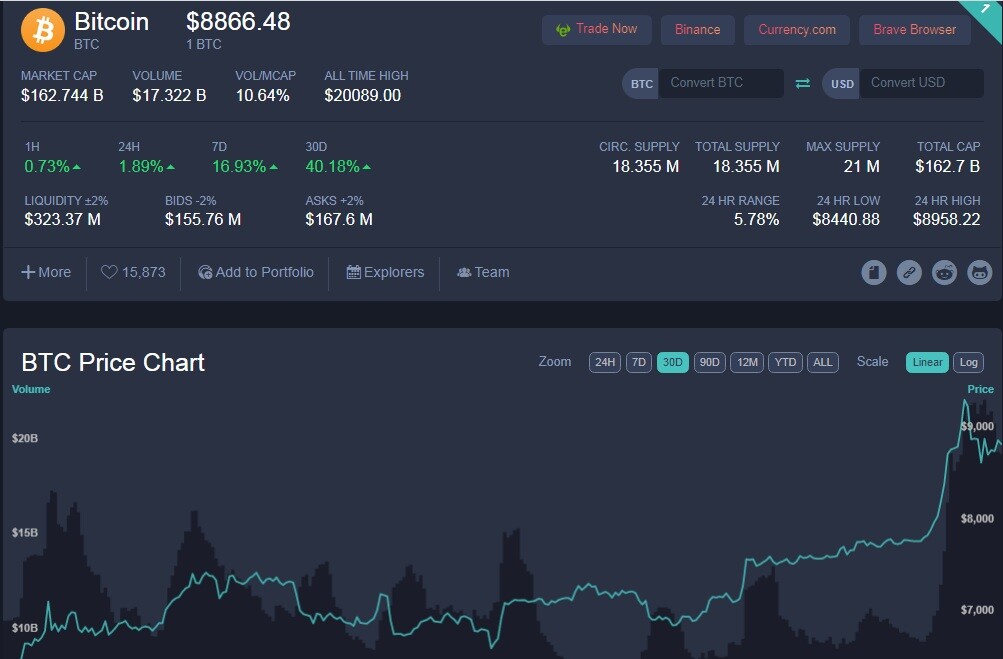
Task: Click the Market Cap value $162.744 B
Action: tap(62, 95)
